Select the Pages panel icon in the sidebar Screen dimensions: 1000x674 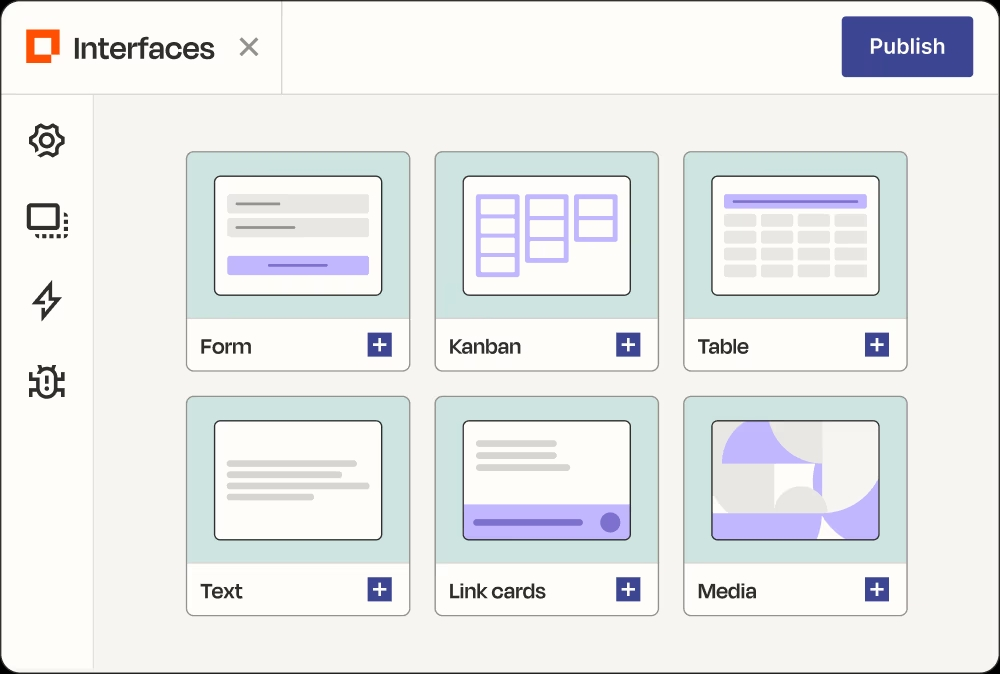click(x=46, y=221)
